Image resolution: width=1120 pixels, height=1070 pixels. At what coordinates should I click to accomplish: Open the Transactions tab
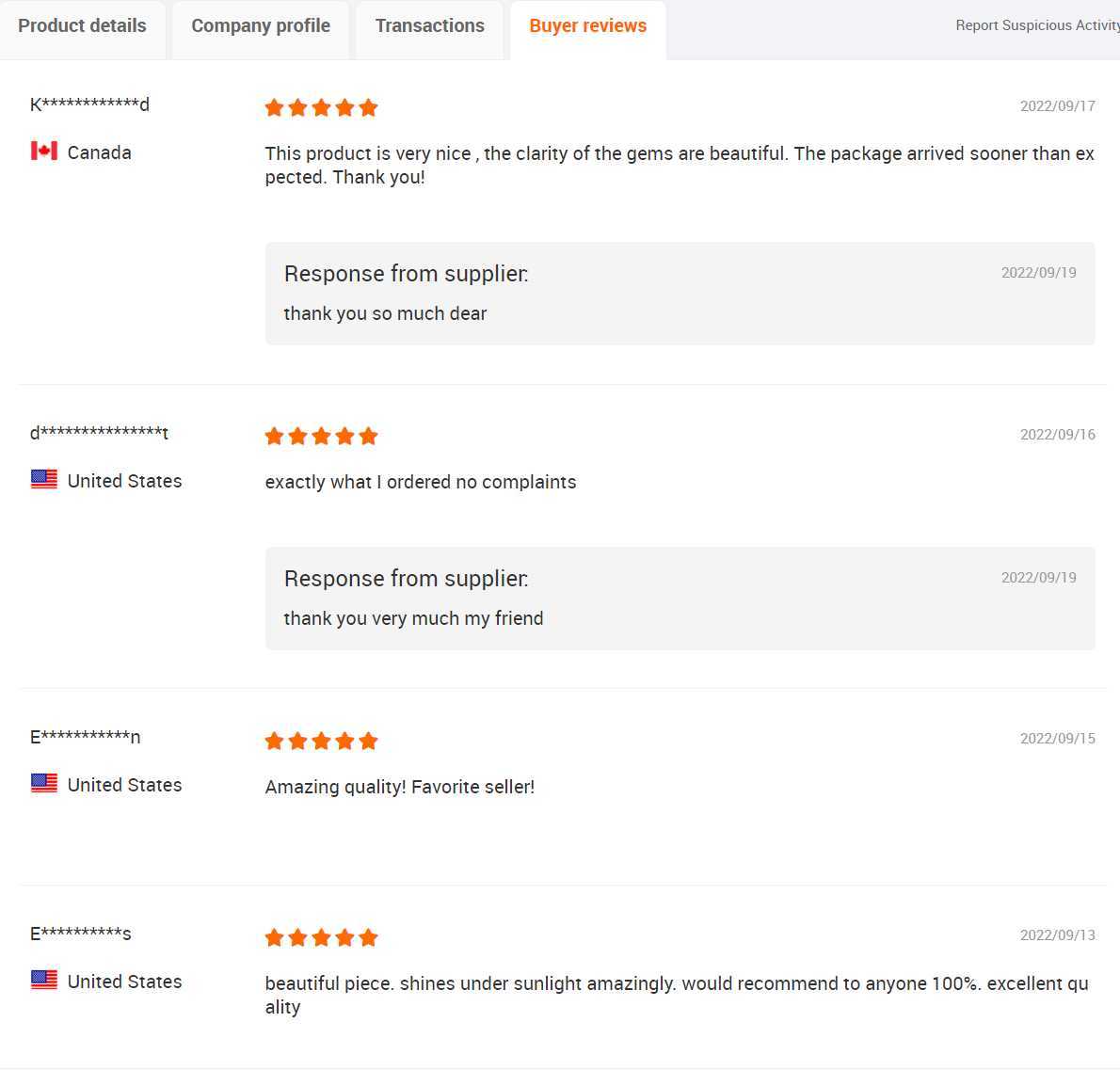429,26
